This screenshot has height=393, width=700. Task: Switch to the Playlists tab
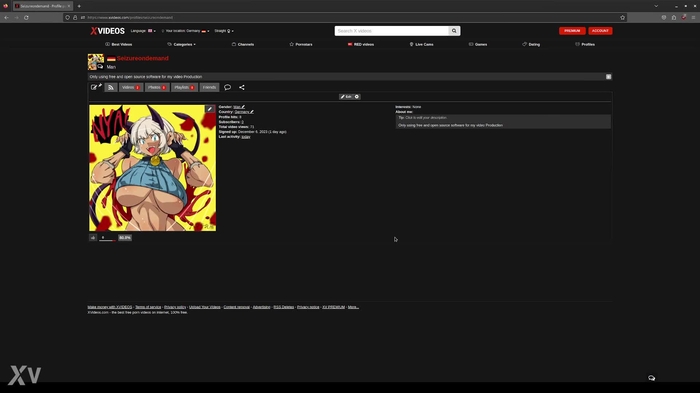184,88
